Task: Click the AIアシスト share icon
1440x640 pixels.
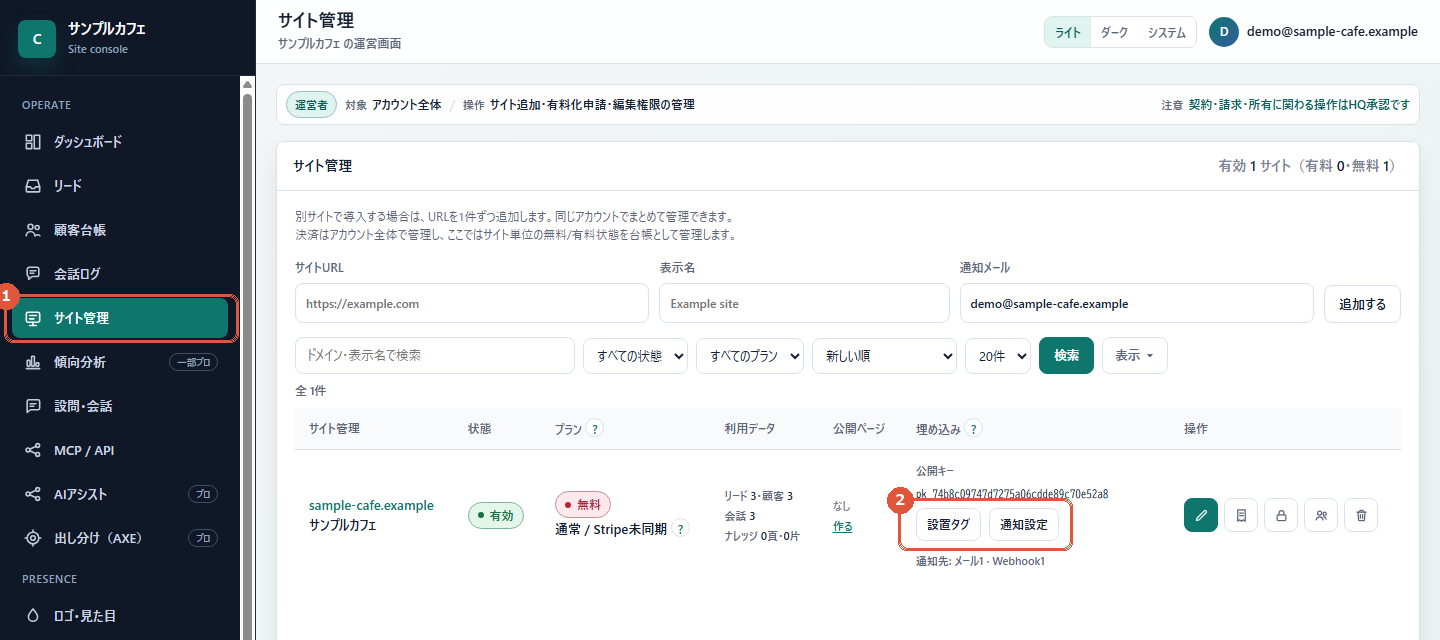Action: point(33,494)
